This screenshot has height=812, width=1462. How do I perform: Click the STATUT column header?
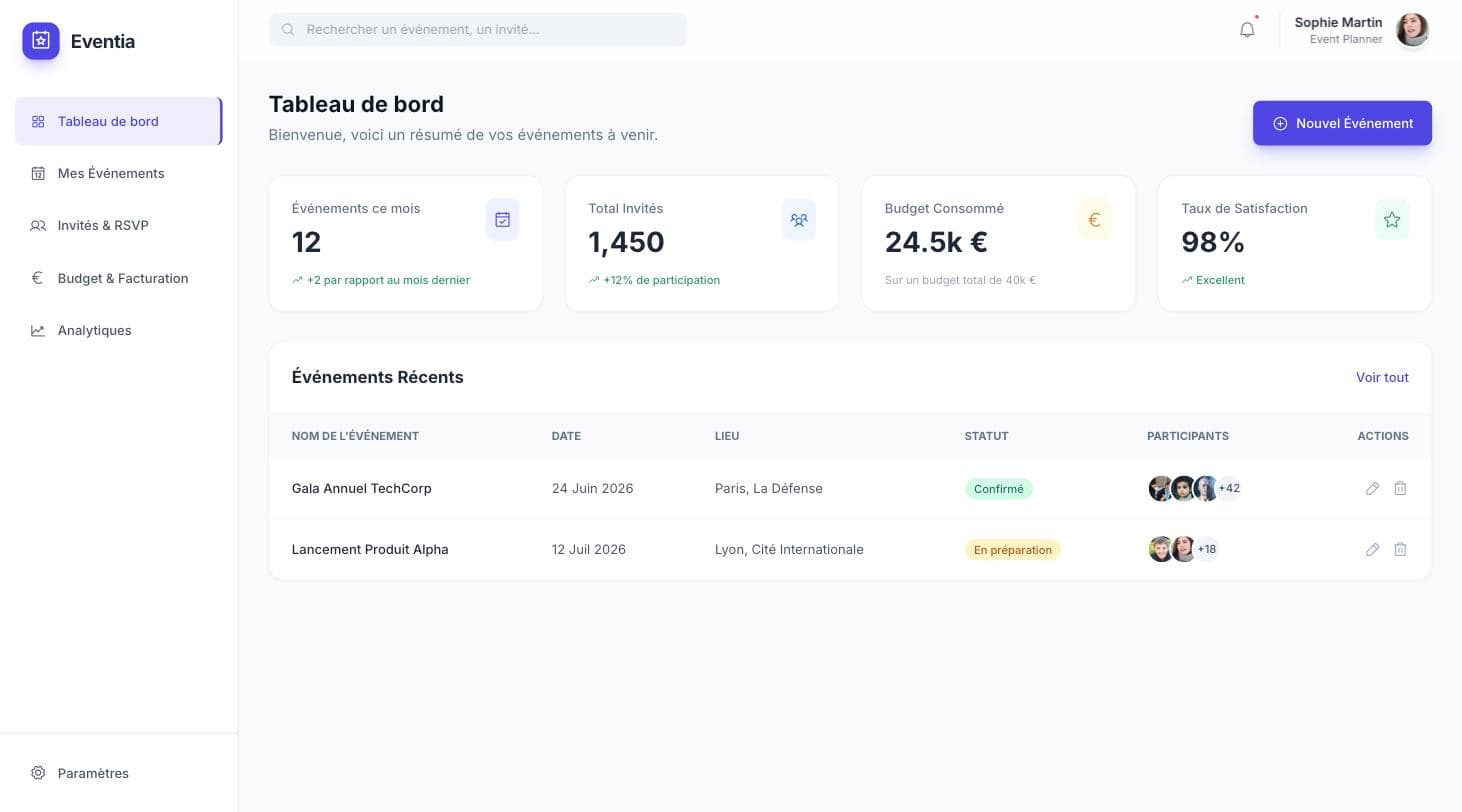click(x=986, y=436)
